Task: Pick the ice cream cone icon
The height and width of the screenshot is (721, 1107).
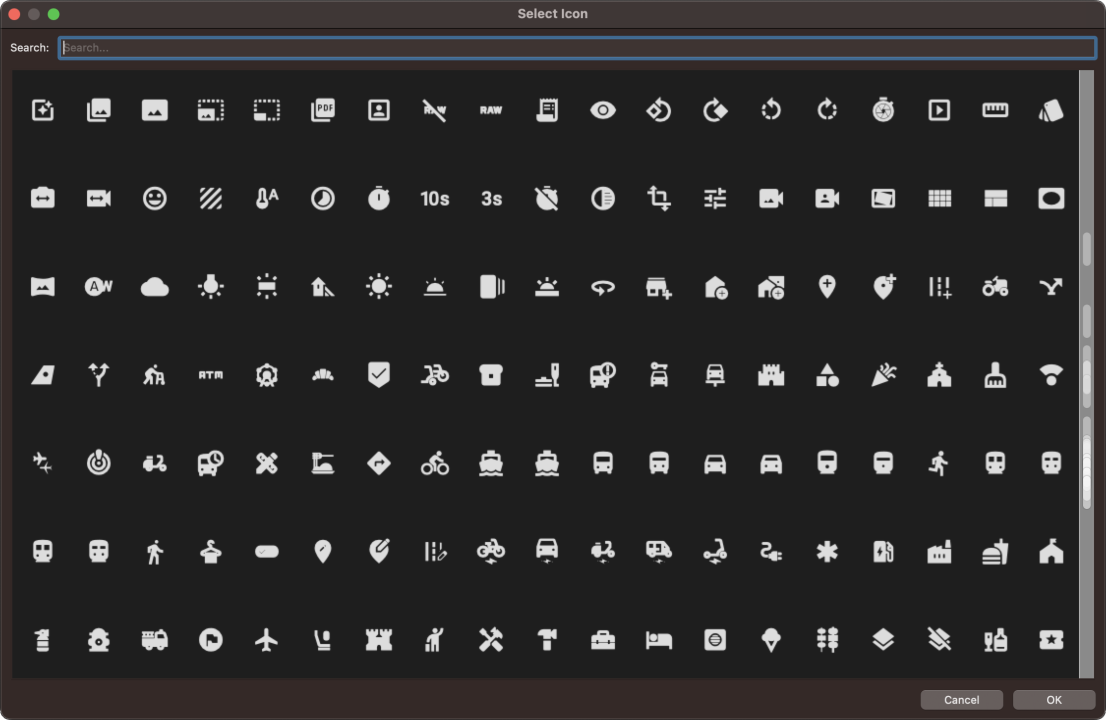Action: [771, 640]
